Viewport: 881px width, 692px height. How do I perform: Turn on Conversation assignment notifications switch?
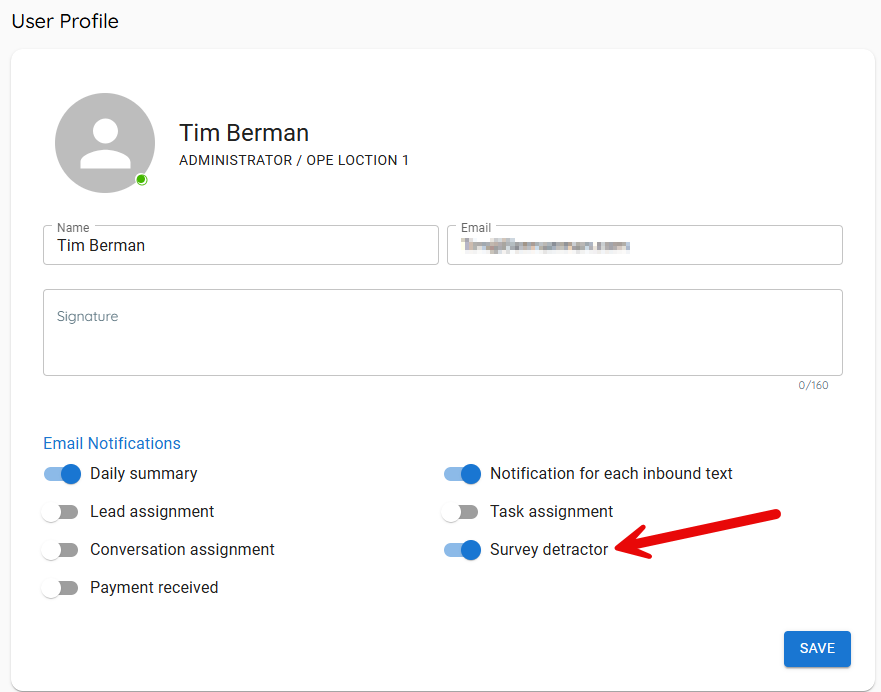(x=60, y=550)
